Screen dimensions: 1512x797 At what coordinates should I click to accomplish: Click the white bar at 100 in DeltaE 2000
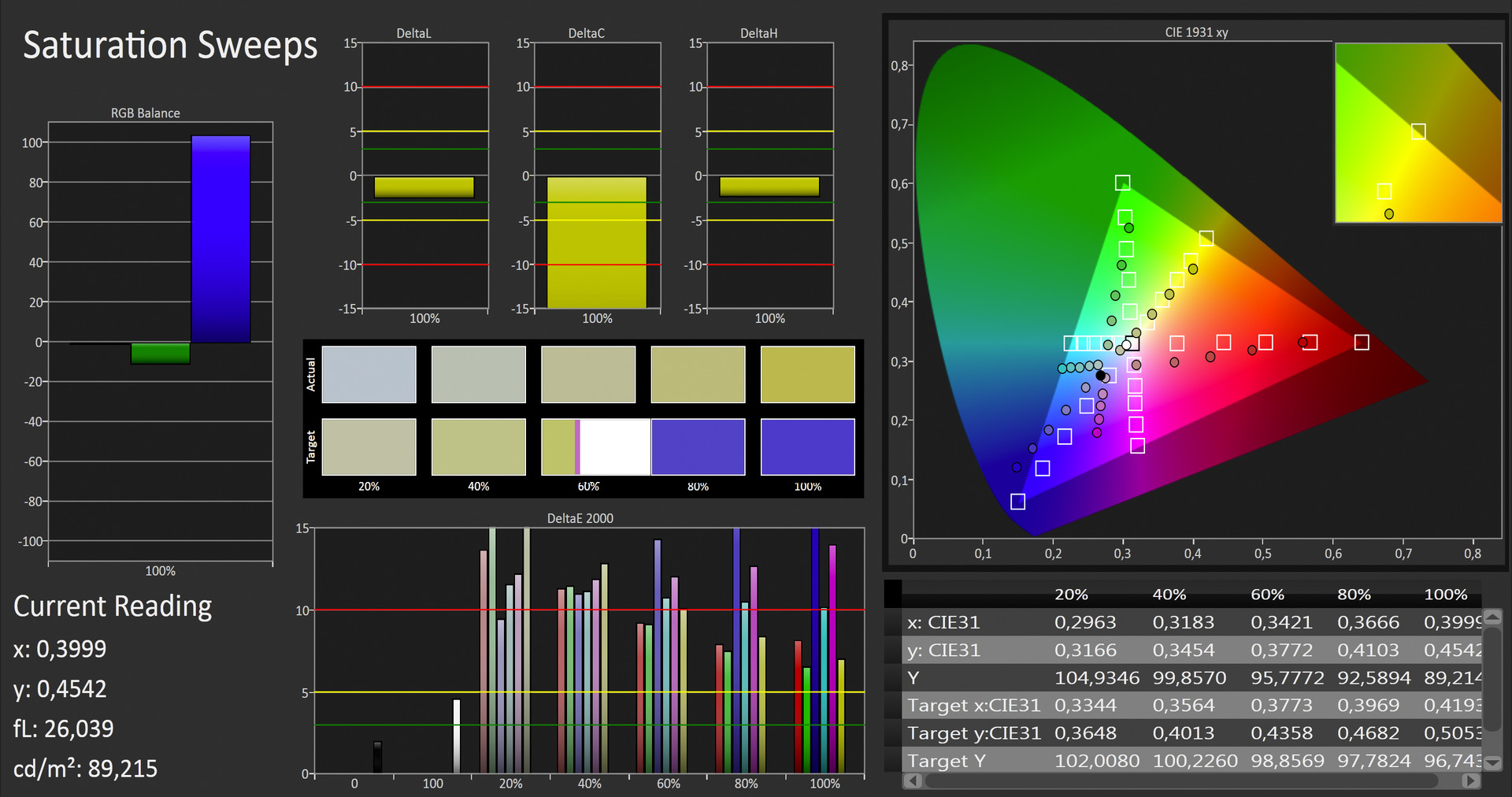tap(457, 736)
